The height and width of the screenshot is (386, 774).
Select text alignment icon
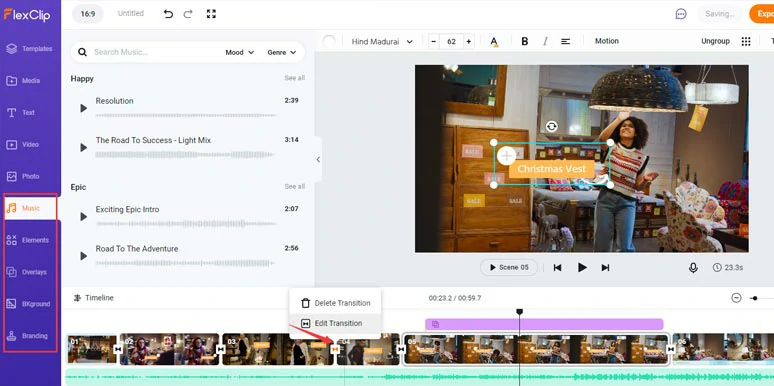click(x=566, y=41)
